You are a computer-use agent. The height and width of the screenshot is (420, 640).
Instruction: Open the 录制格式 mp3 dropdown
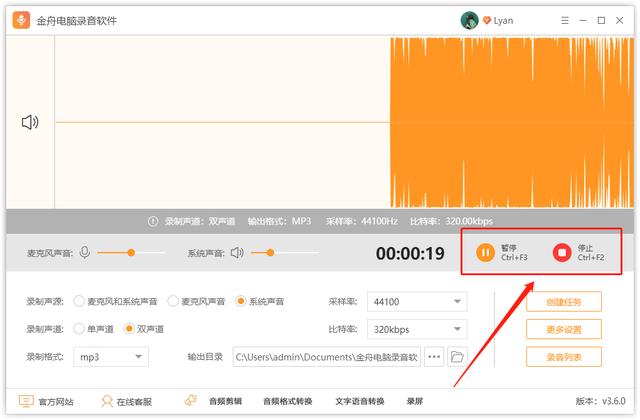pyautogui.click(x=111, y=357)
